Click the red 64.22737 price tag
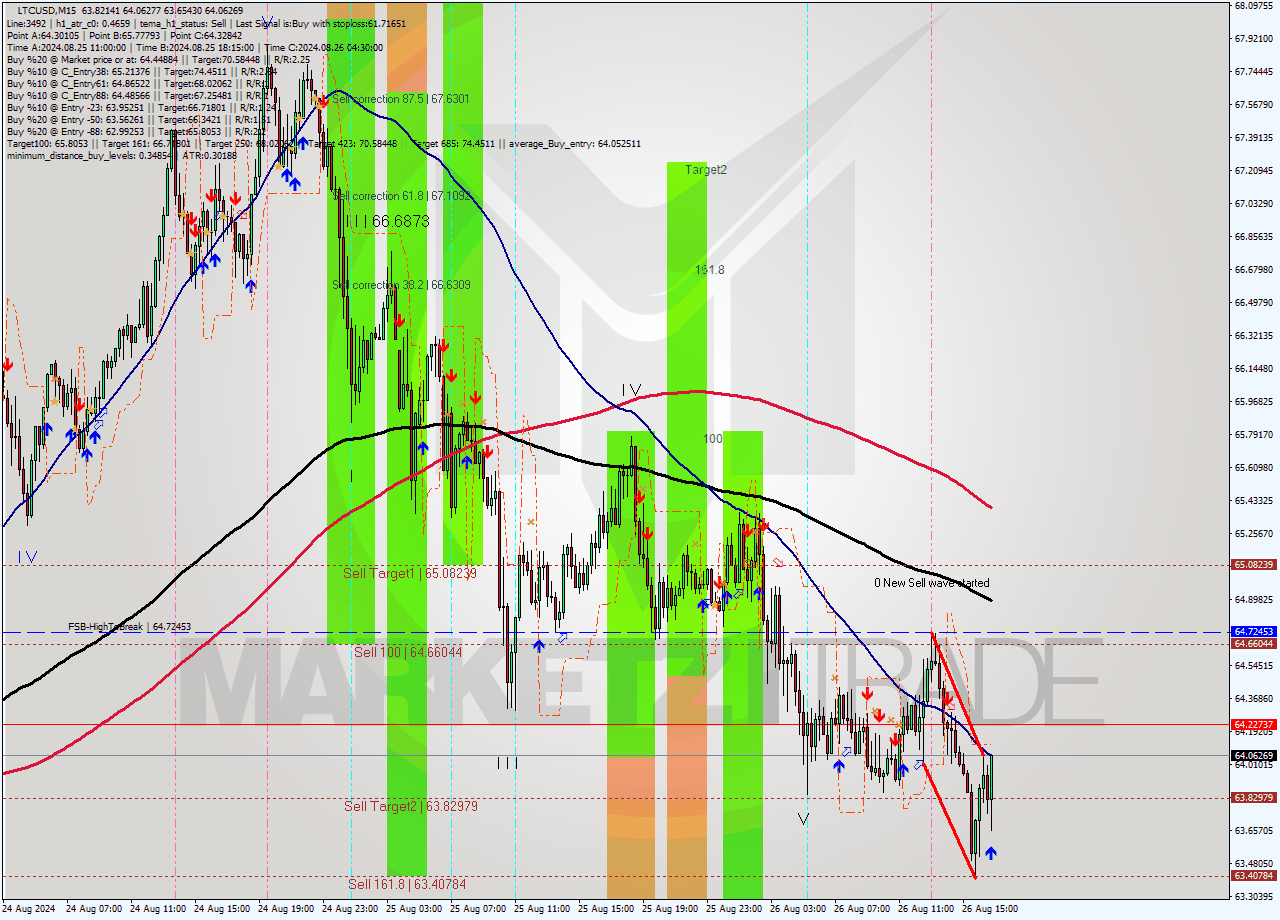 tap(1254, 724)
